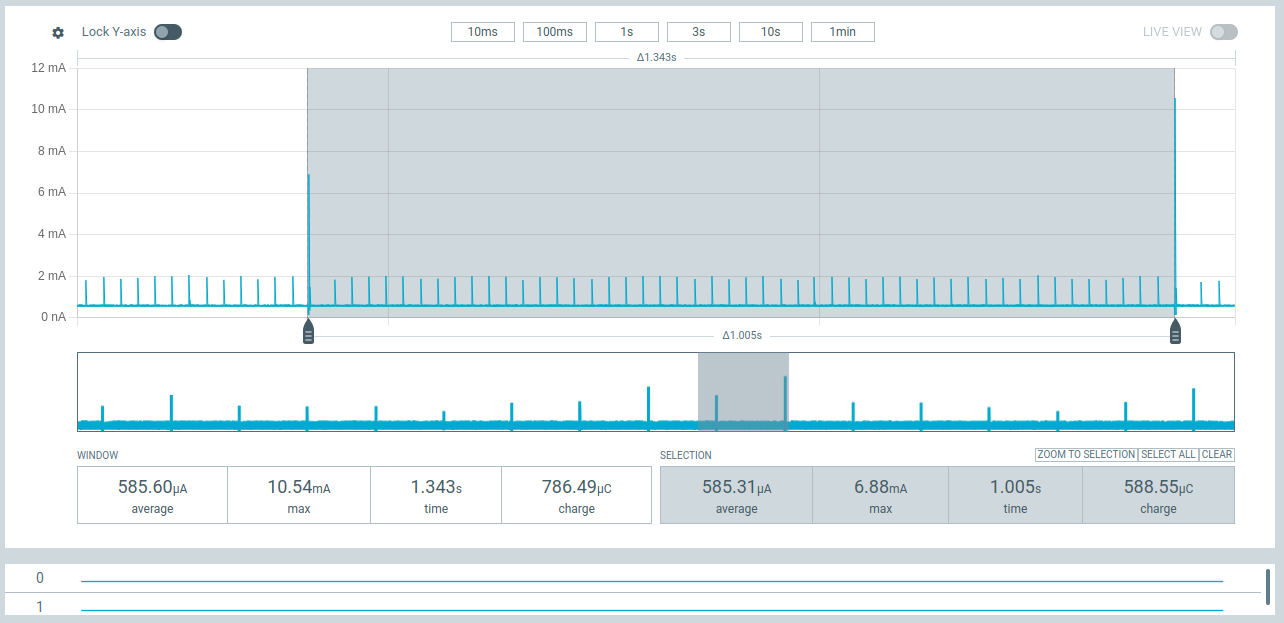Viewport: 1284px width, 623px height.
Task: Click the digital channels vertical scrollbar
Action: [1267, 586]
